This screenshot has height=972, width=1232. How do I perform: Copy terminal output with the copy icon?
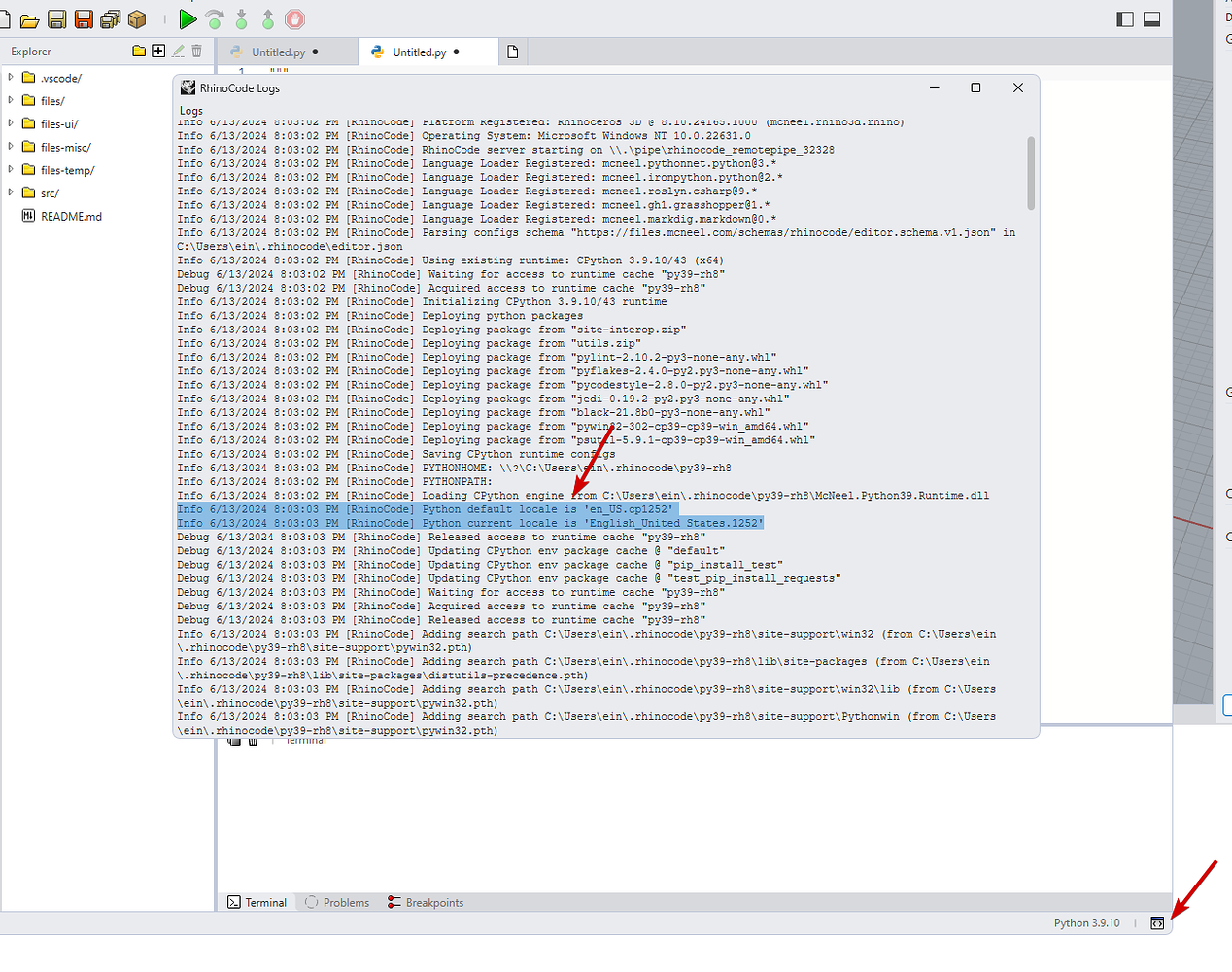234,741
